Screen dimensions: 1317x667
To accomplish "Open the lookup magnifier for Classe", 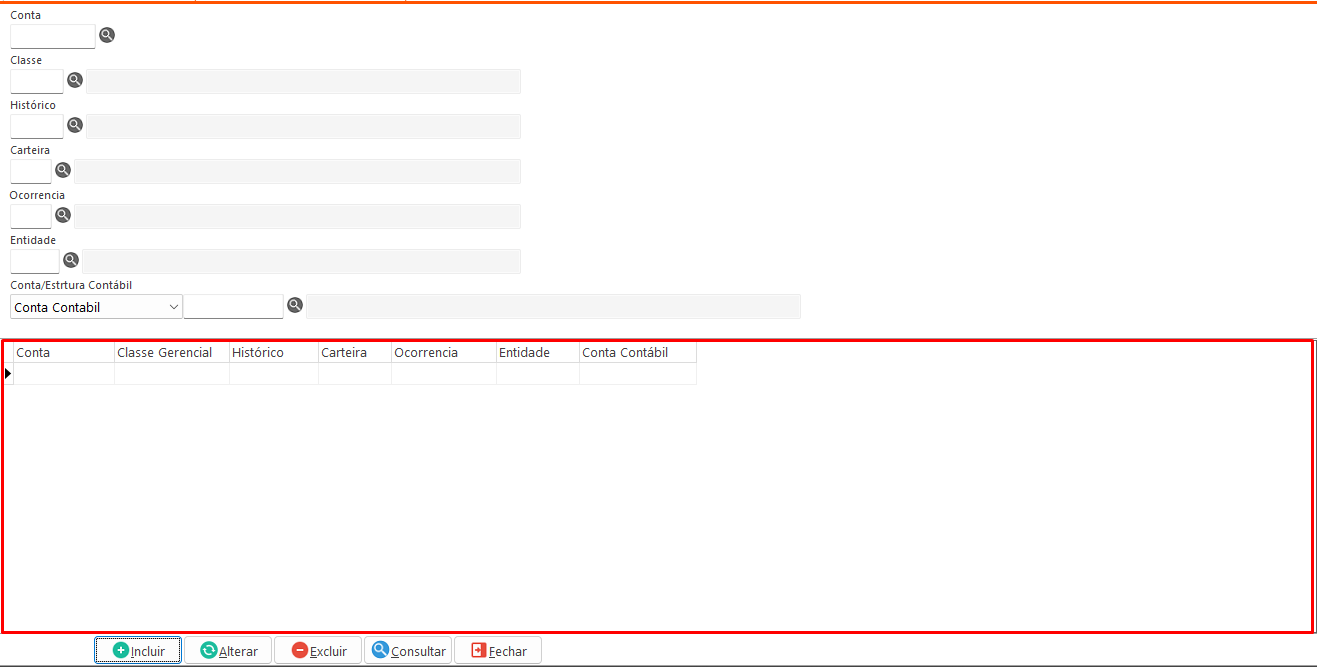I will coord(75,80).
